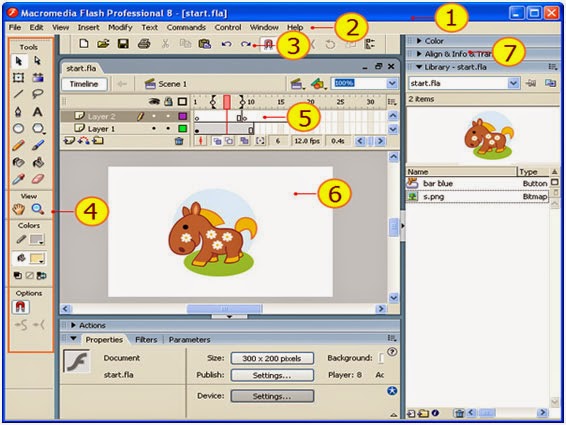This screenshot has height=425, width=566.
Task: Click the Undo toolbar arrow
Action: [227, 44]
